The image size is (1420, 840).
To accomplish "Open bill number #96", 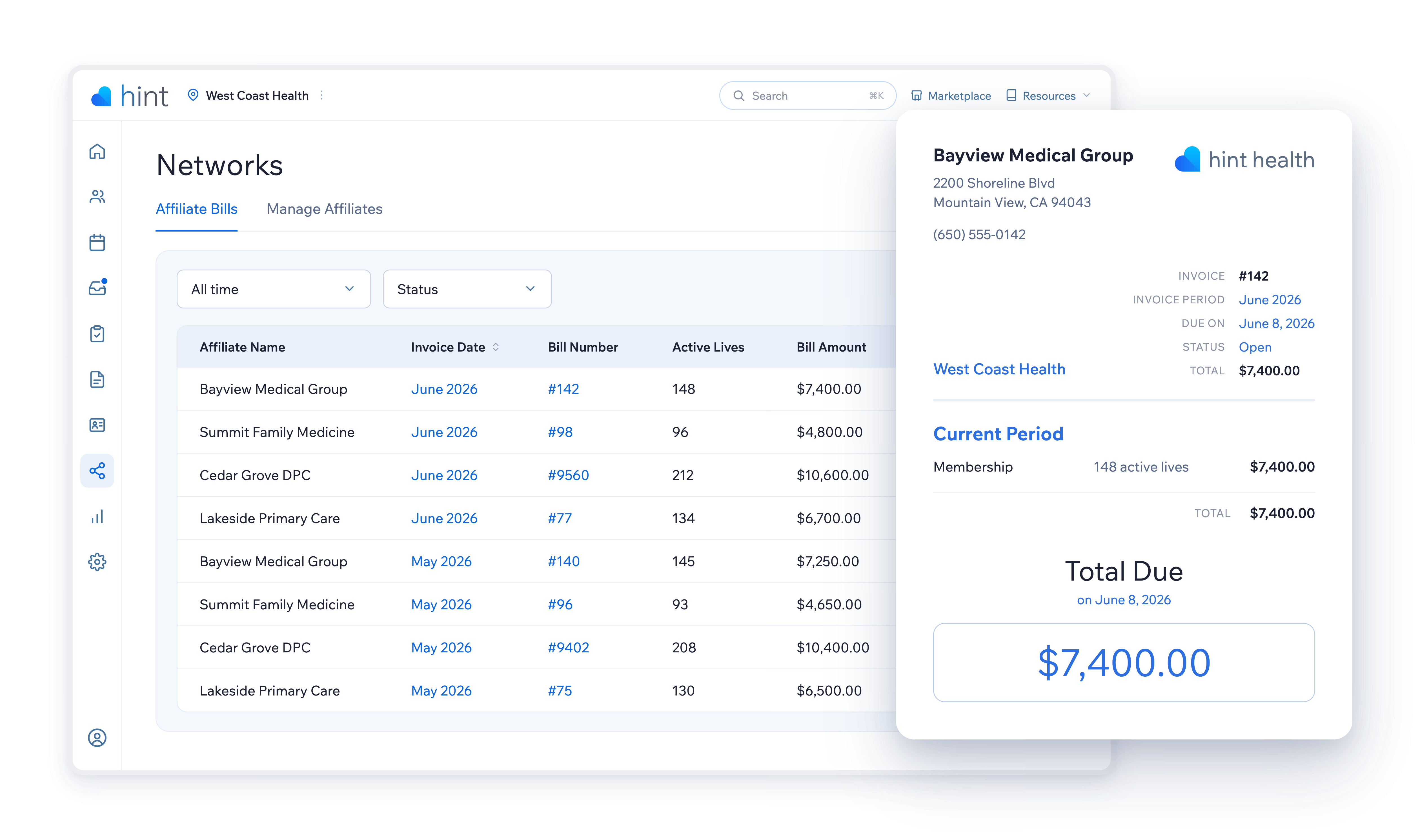I will 560,604.
